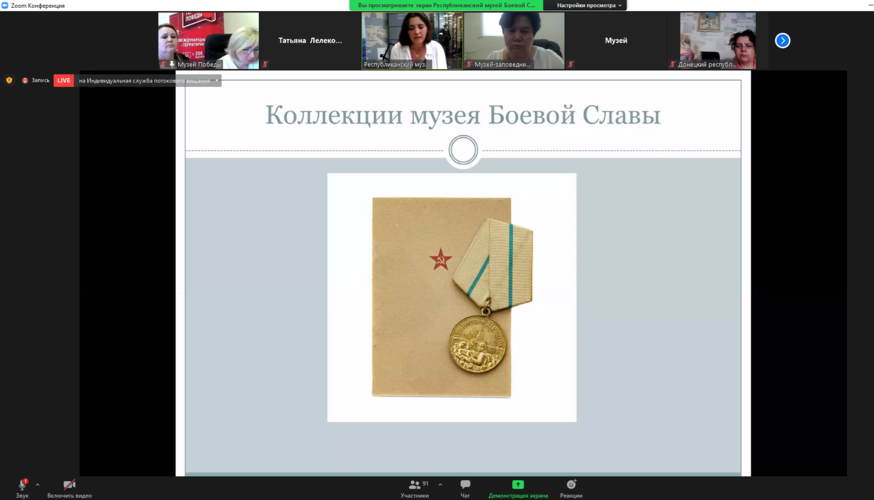The width and height of the screenshot is (874, 500).
Task: Select the Донецкий республ. video thumbnail
Action: click(x=718, y=40)
